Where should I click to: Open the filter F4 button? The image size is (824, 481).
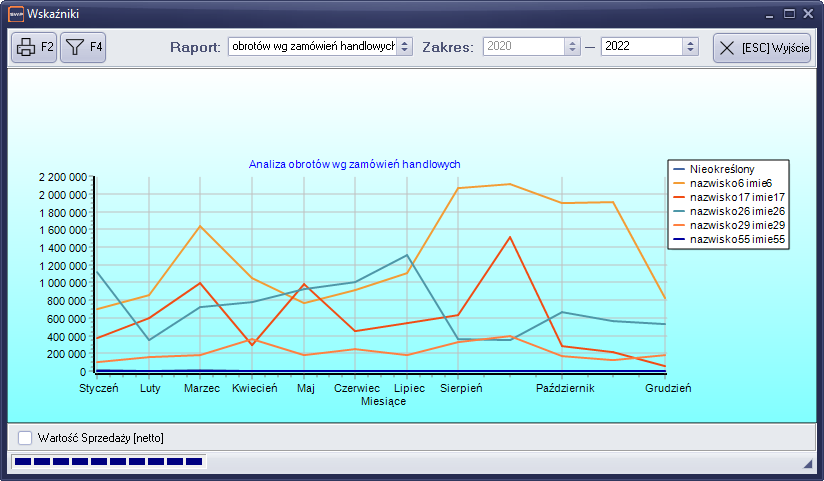tap(83, 47)
